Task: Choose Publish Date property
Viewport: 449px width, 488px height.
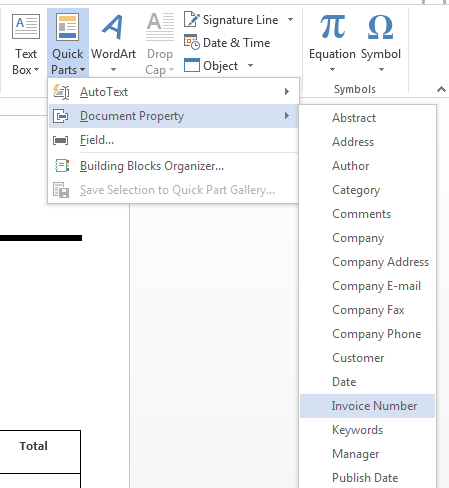Action: [367, 478]
